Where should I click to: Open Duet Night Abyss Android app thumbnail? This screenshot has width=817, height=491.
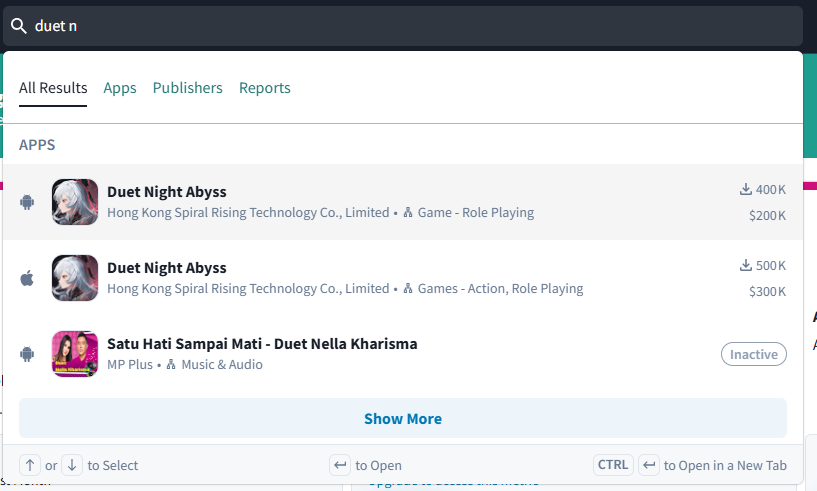[x=75, y=202]
